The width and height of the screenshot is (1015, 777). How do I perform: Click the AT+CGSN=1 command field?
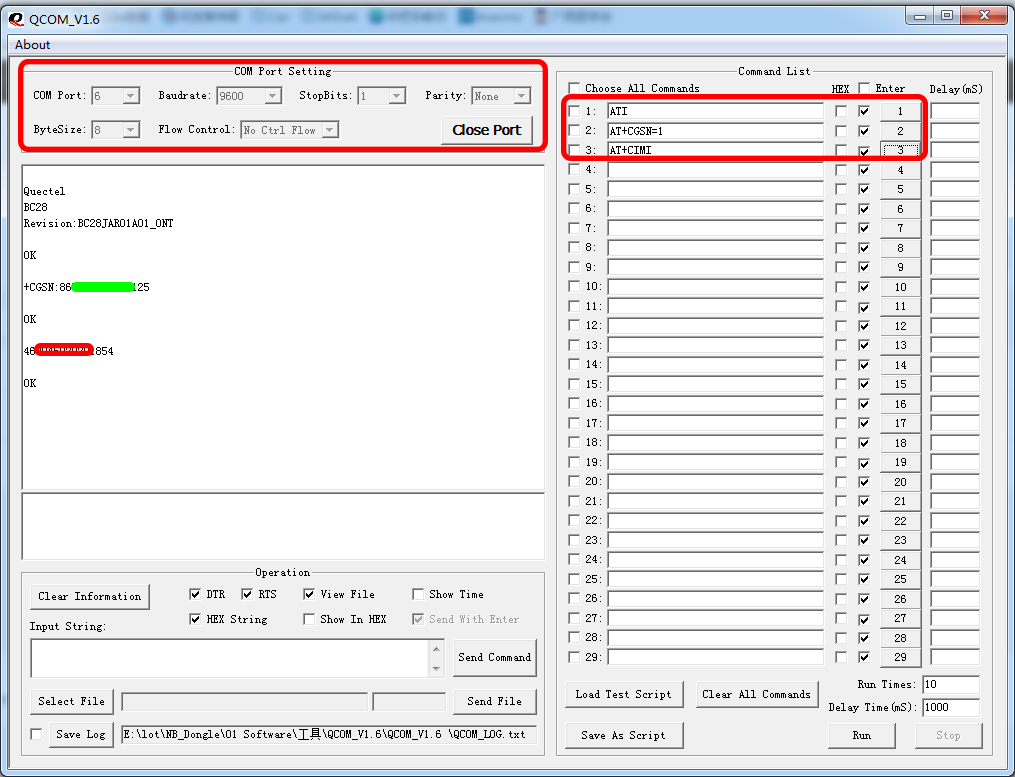coord(715,131)
